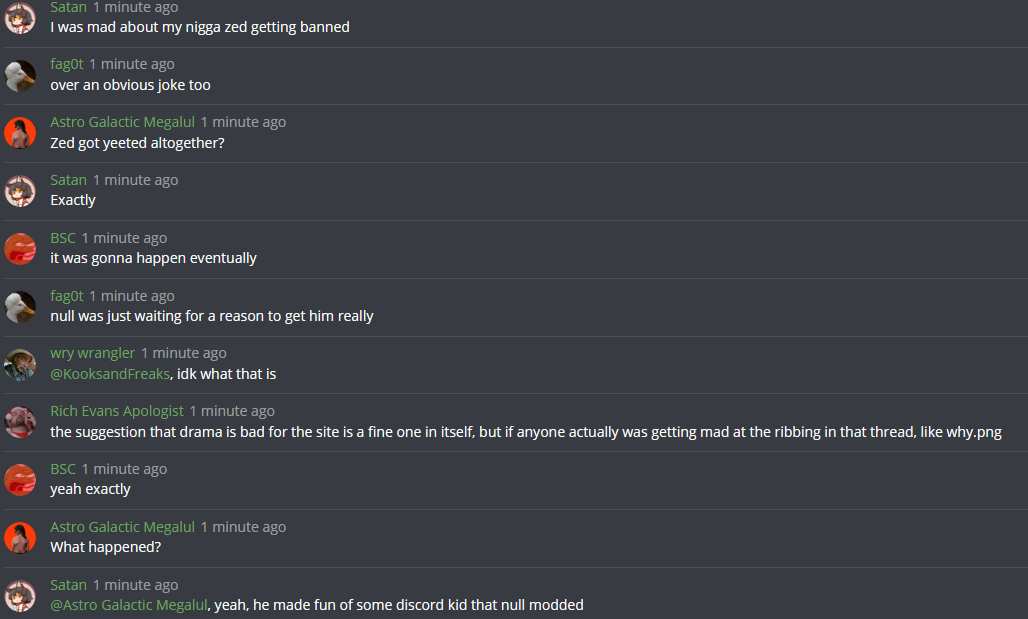Select the message mentioning why.png
The width and height of the screenshot is (1028, 619).
526,432
